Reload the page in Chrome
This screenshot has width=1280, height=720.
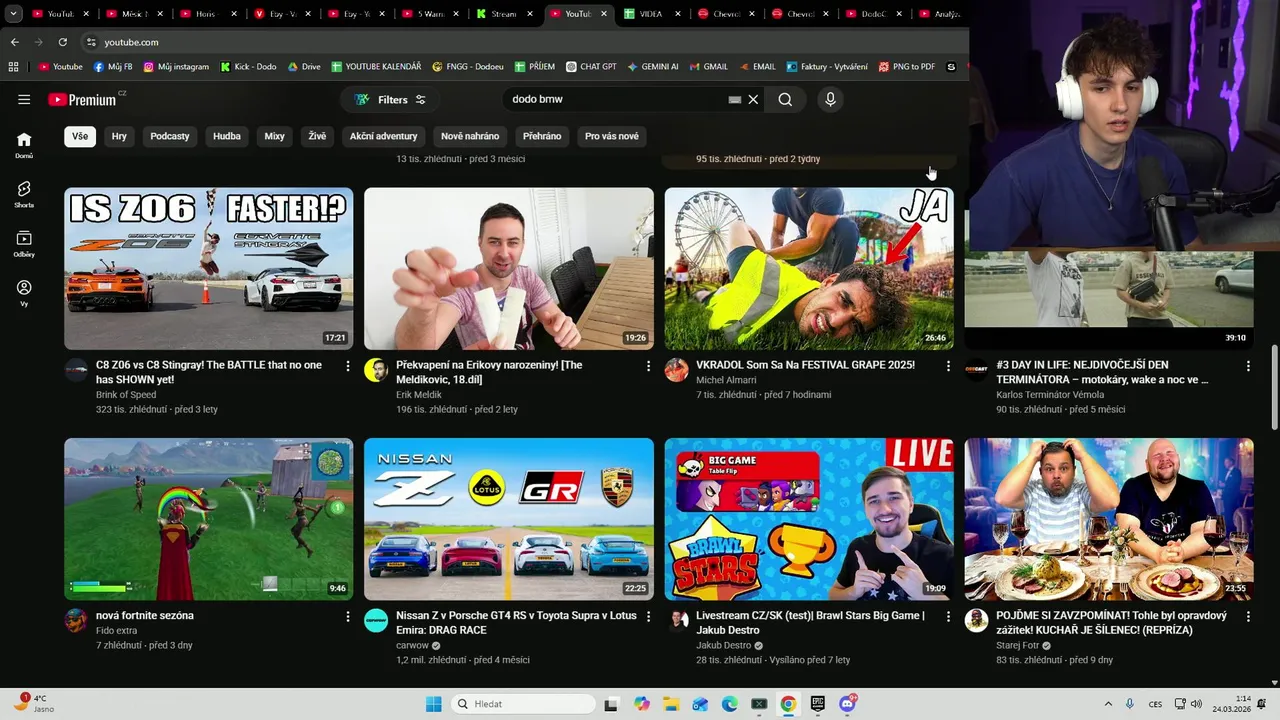(x=62, y=42)
